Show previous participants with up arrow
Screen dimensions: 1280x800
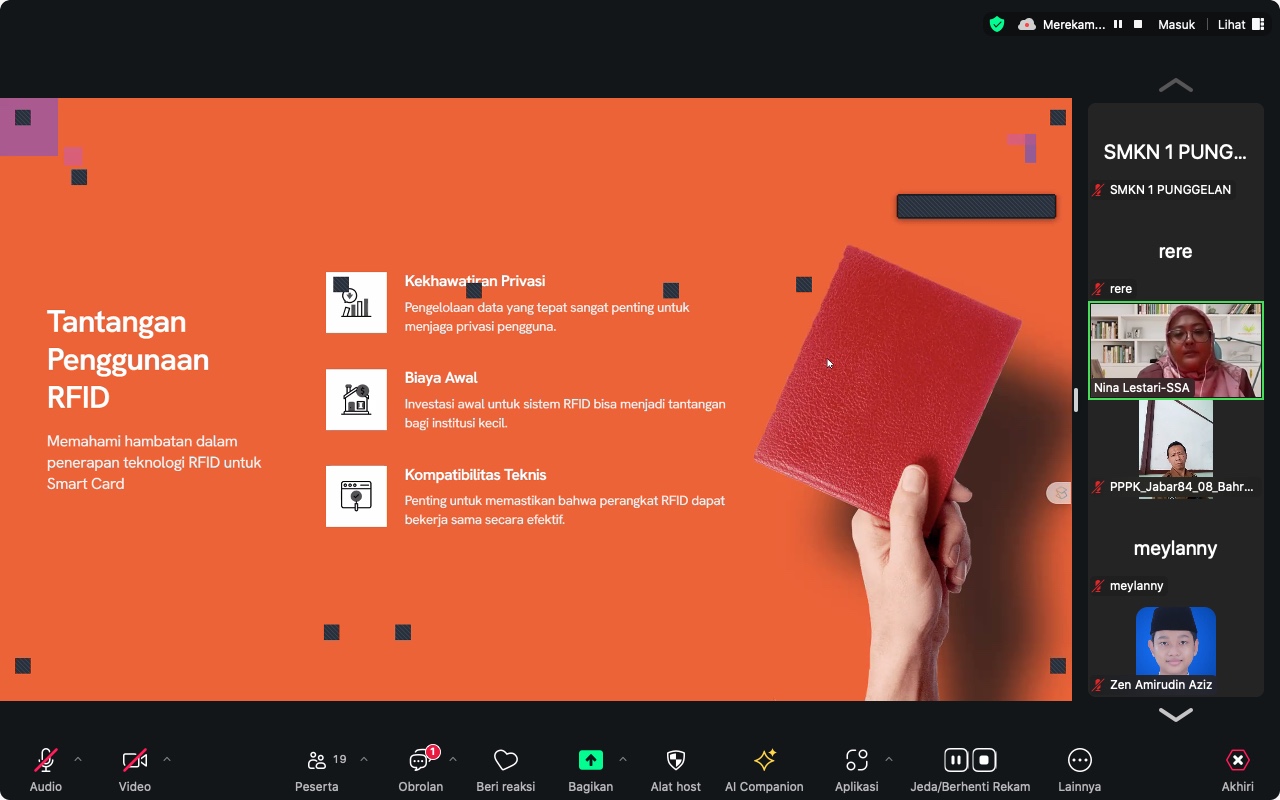[x=1176, y=86]
